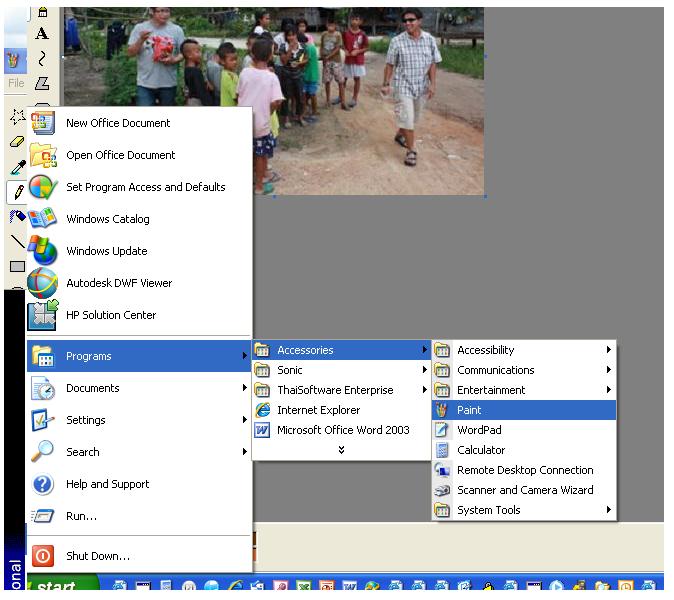Click the Start button on the taskbar
This screenshot has height=600, width=674.
[50, 587]
